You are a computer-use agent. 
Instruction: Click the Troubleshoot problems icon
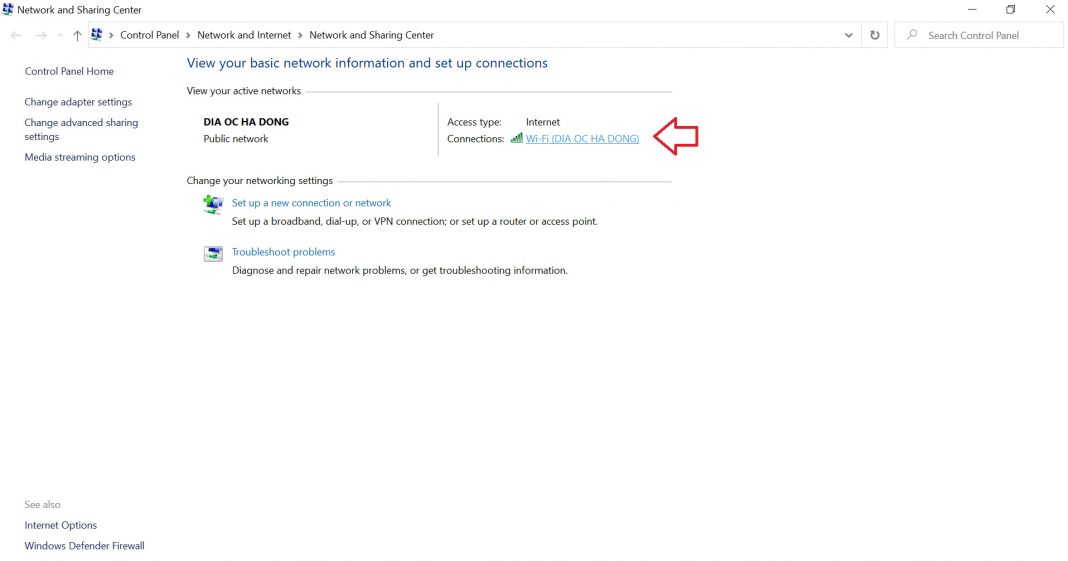tap(213, 254)
